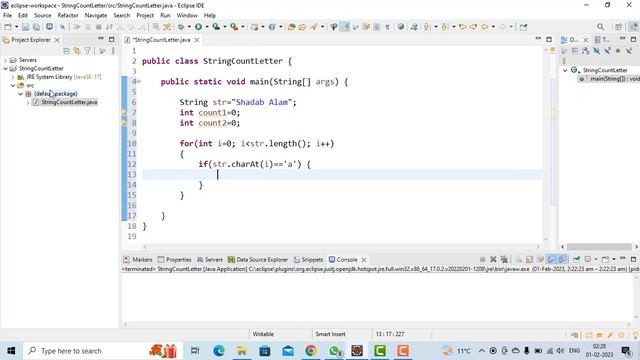The height and width of the screenshot is (360, 640).
Task: Collapse the (default package) node
Action: tap(20, 94)
